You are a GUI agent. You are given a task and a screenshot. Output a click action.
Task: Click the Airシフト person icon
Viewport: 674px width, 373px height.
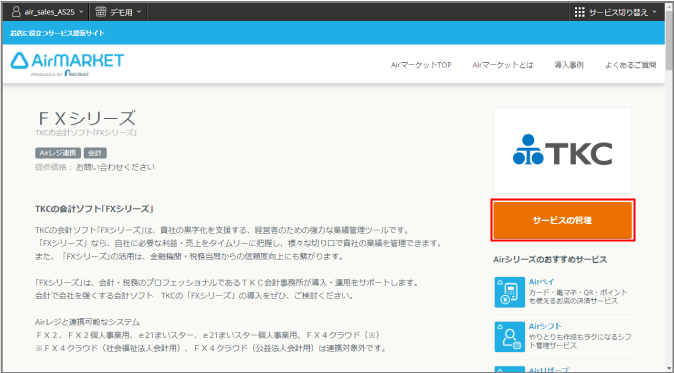click(509, 336)
